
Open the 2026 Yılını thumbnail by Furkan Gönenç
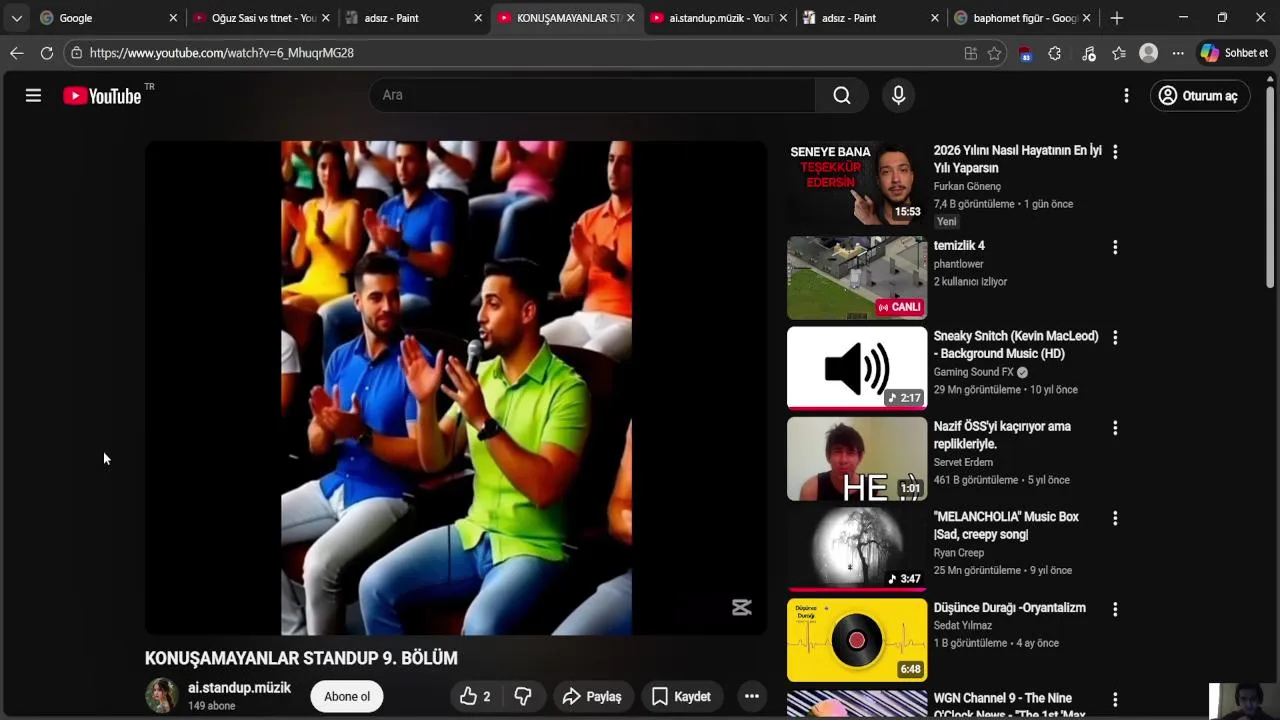pyautogui.click(x=857, y=185)
